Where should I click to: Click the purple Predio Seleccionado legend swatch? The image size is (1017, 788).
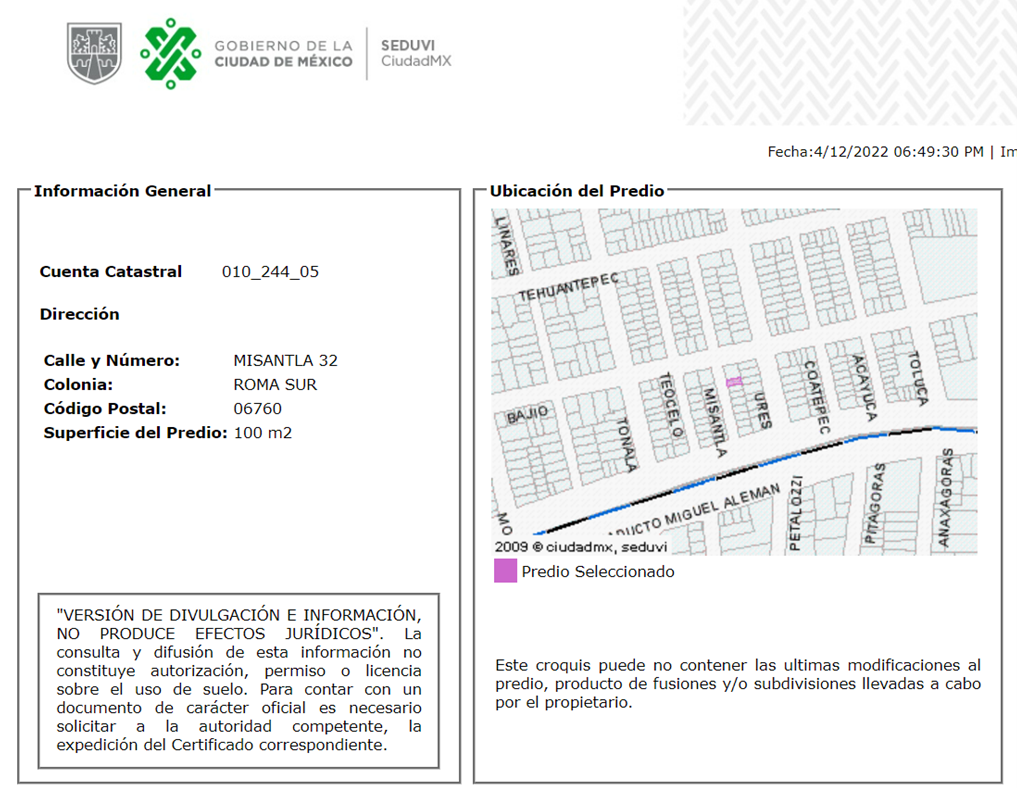[x=505, y=571]
